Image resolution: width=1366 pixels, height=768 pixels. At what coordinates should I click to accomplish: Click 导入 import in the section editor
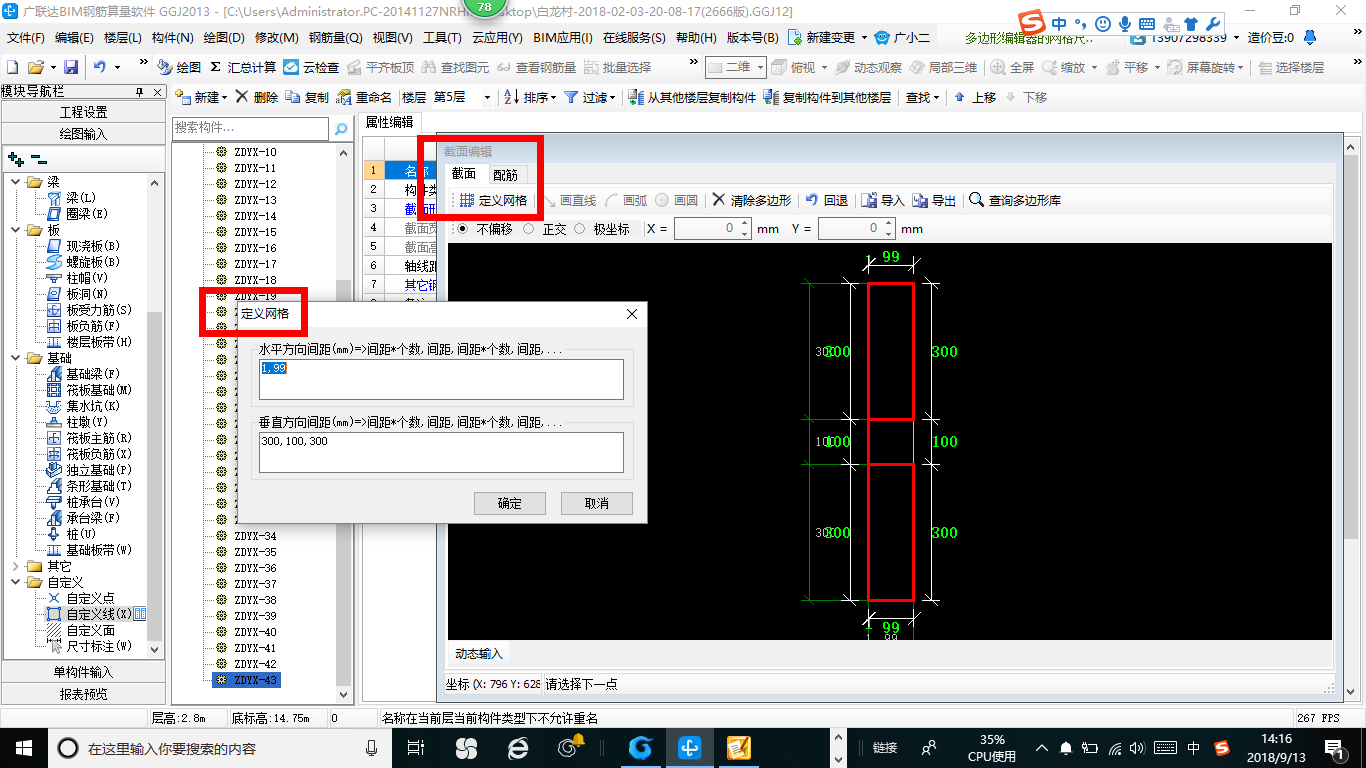click(883, 200)
